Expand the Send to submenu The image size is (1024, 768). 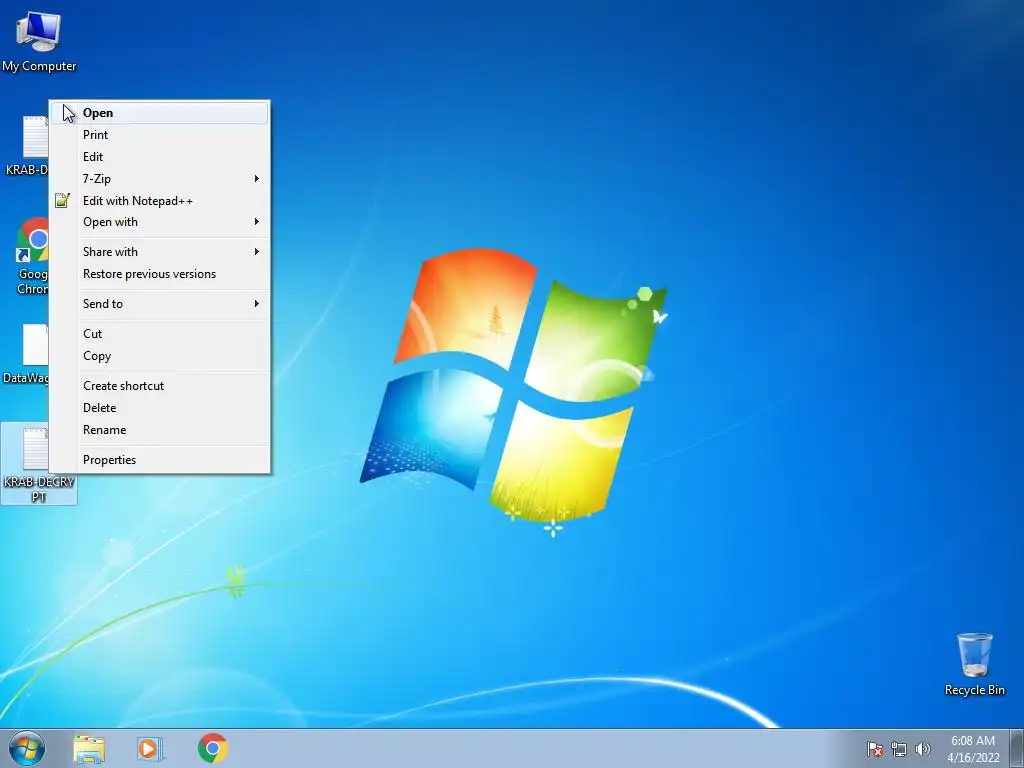click(x=159, y=304)
